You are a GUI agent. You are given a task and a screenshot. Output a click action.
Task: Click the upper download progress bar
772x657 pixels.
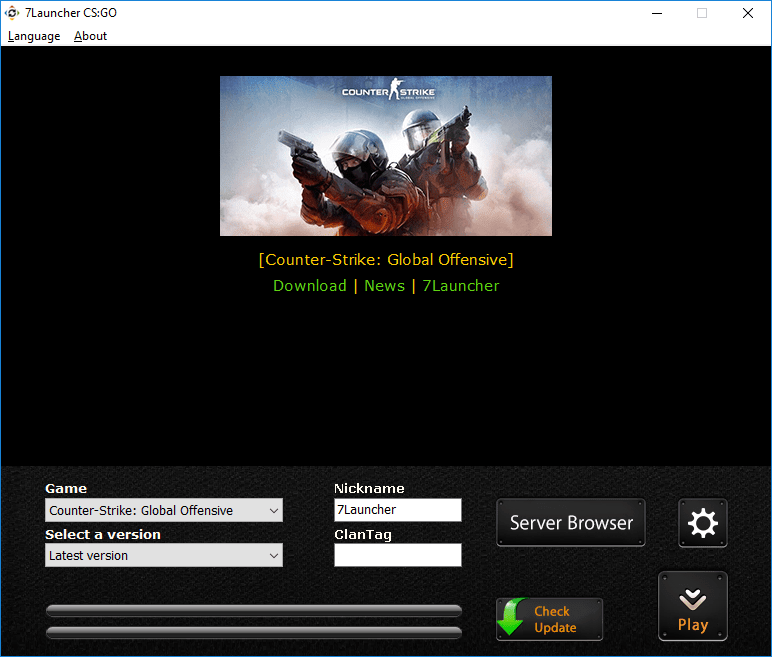point(254,611)
